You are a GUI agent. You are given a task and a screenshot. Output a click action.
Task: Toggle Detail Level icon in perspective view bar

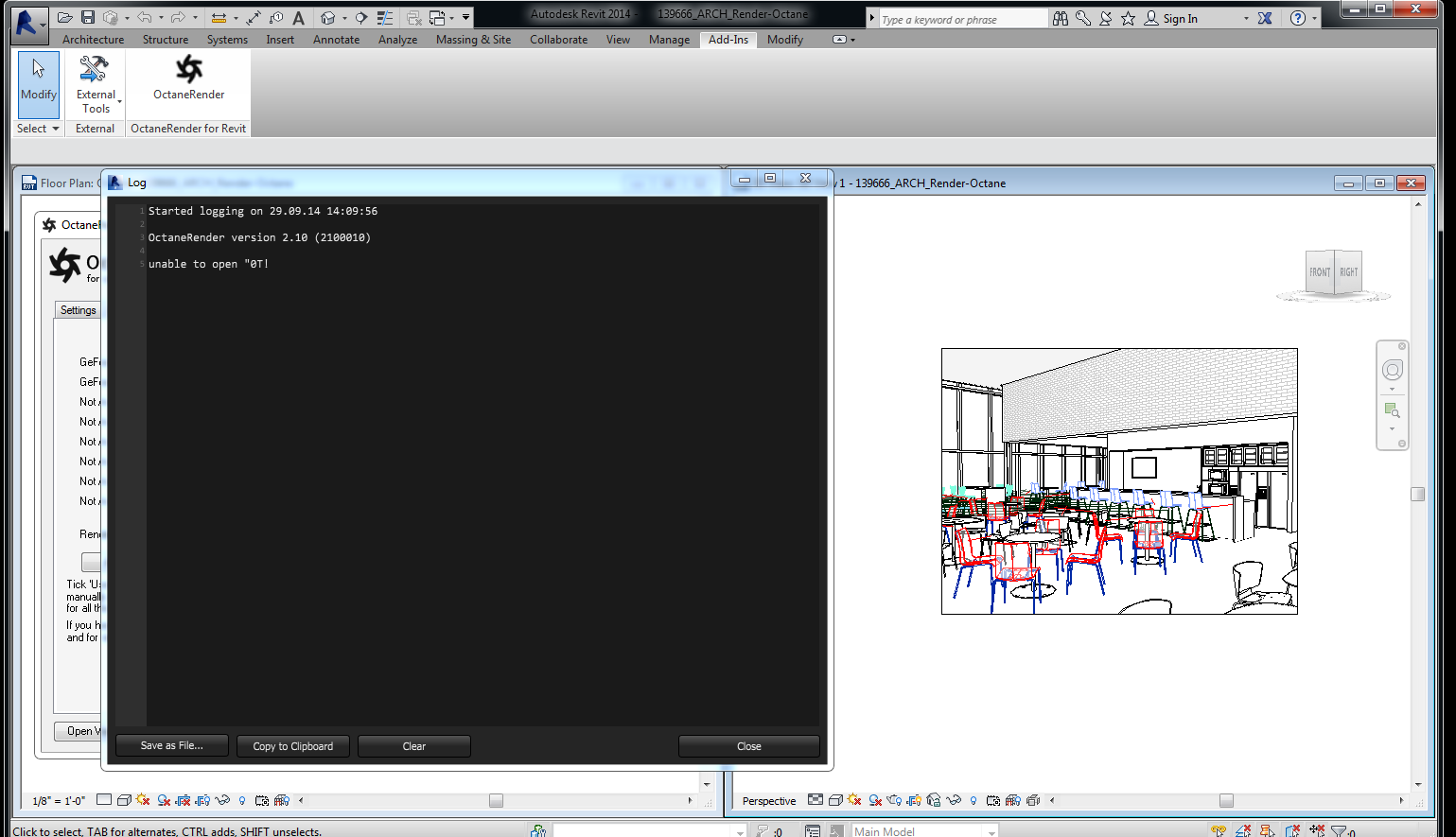(x=816, y=800)
